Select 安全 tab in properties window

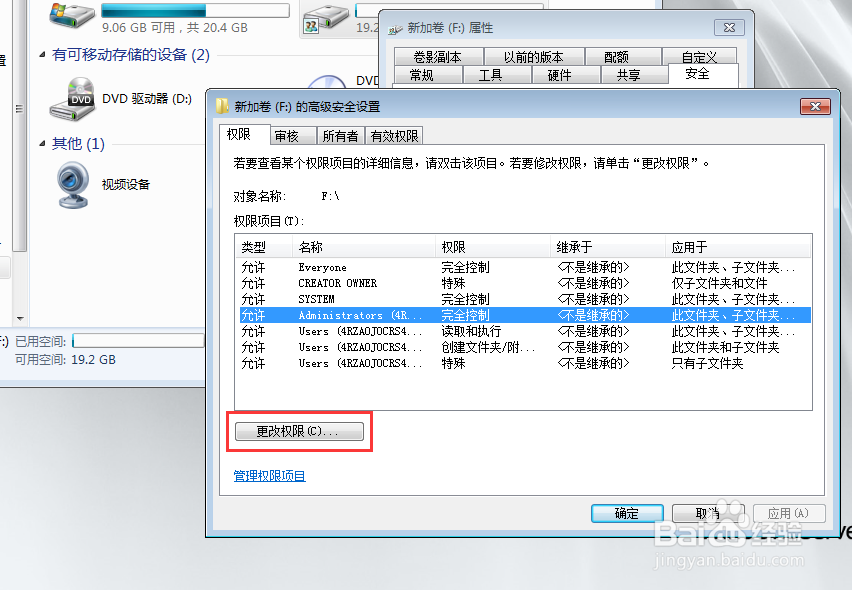click(x=703, y=74)
